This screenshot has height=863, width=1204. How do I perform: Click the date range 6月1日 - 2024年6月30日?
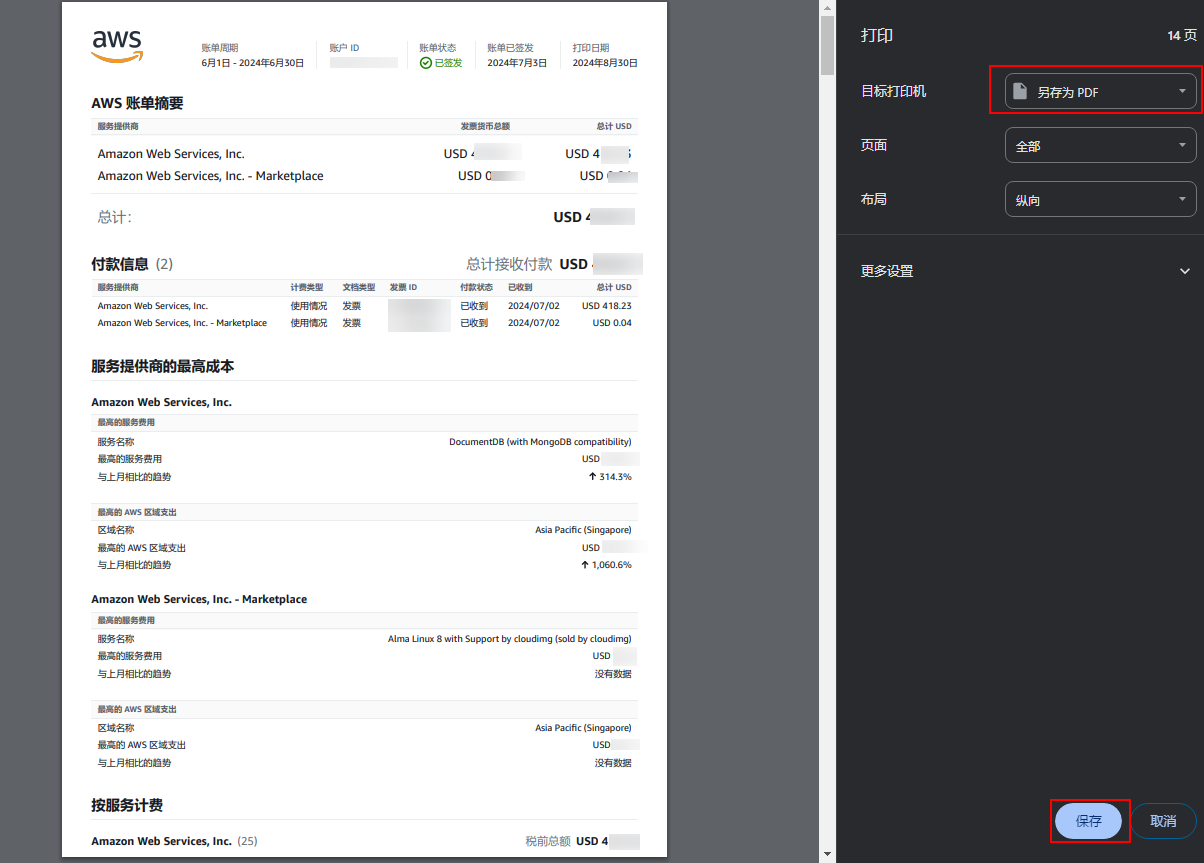[252, 63]
